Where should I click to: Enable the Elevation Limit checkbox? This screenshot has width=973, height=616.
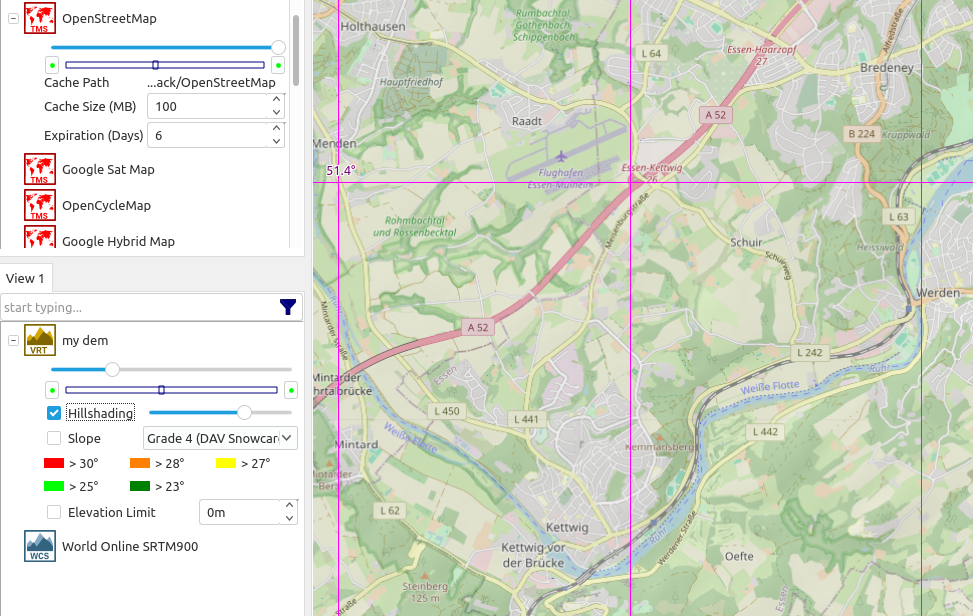click(54, 513)
